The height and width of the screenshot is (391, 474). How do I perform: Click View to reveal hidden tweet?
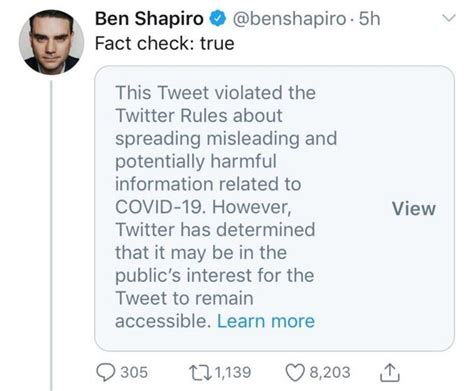[414, 209]
